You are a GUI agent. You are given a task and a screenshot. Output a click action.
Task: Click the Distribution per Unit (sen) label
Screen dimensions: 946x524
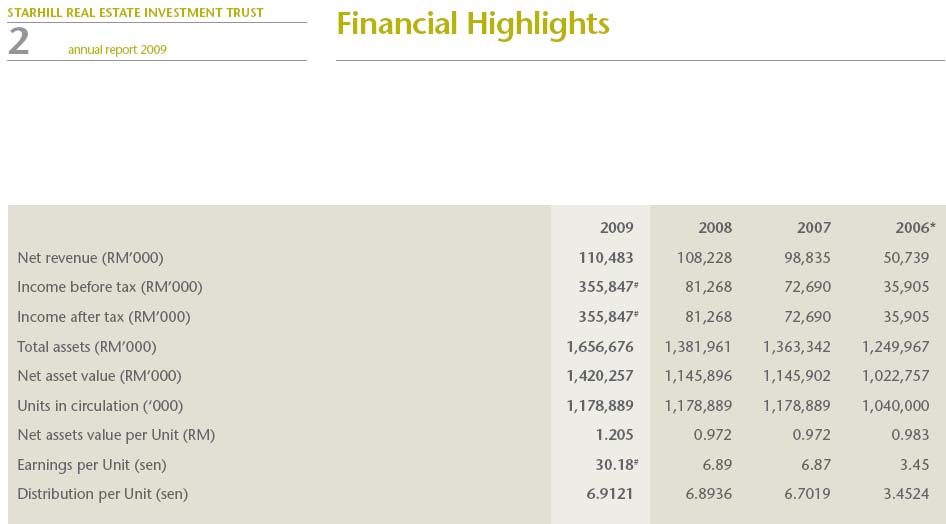103,494
